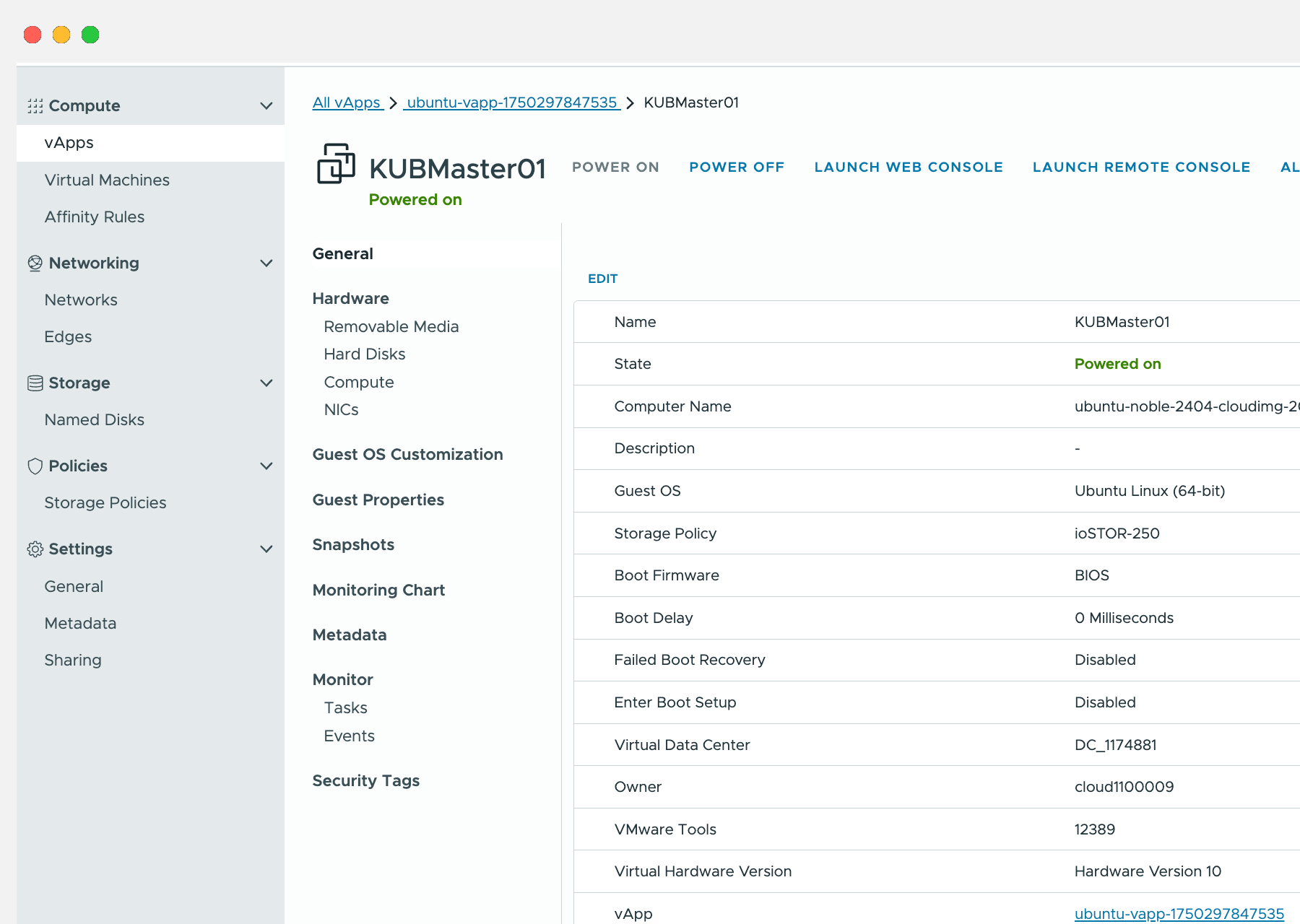
Task: Select Named Disks under Storage
Action: (94, 420)
